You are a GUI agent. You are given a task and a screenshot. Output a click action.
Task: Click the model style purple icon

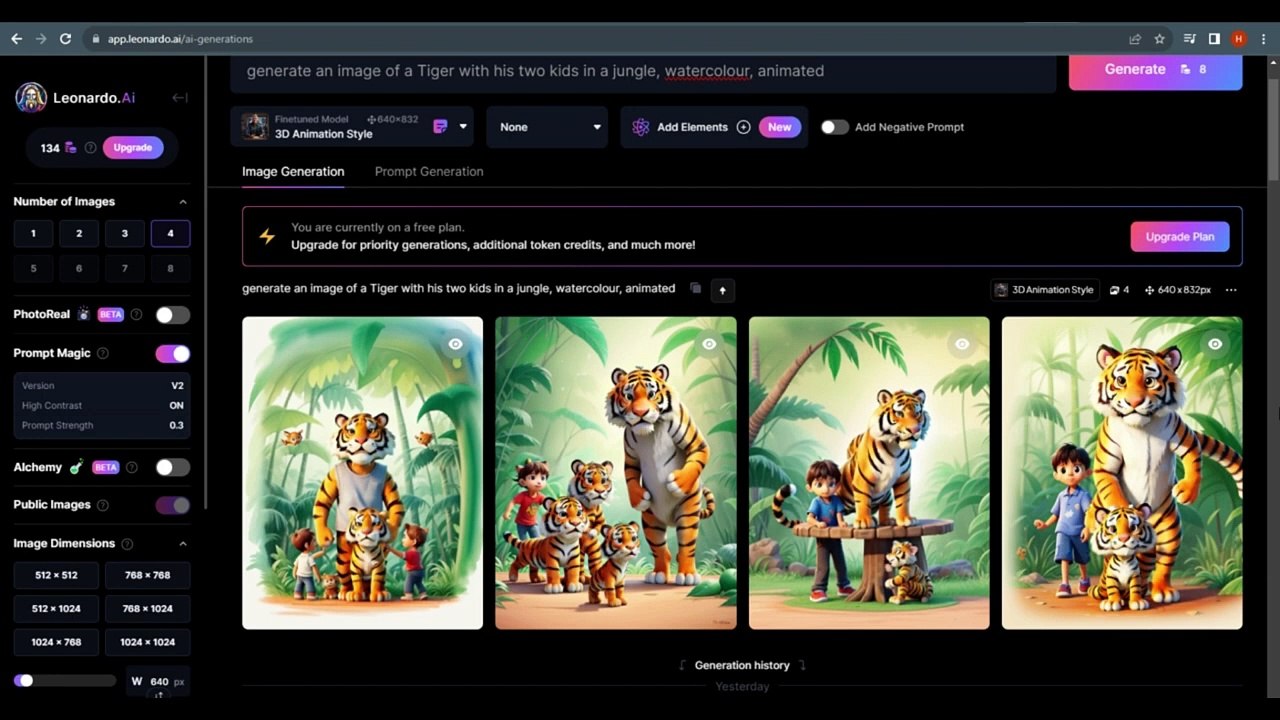[440, 127]
